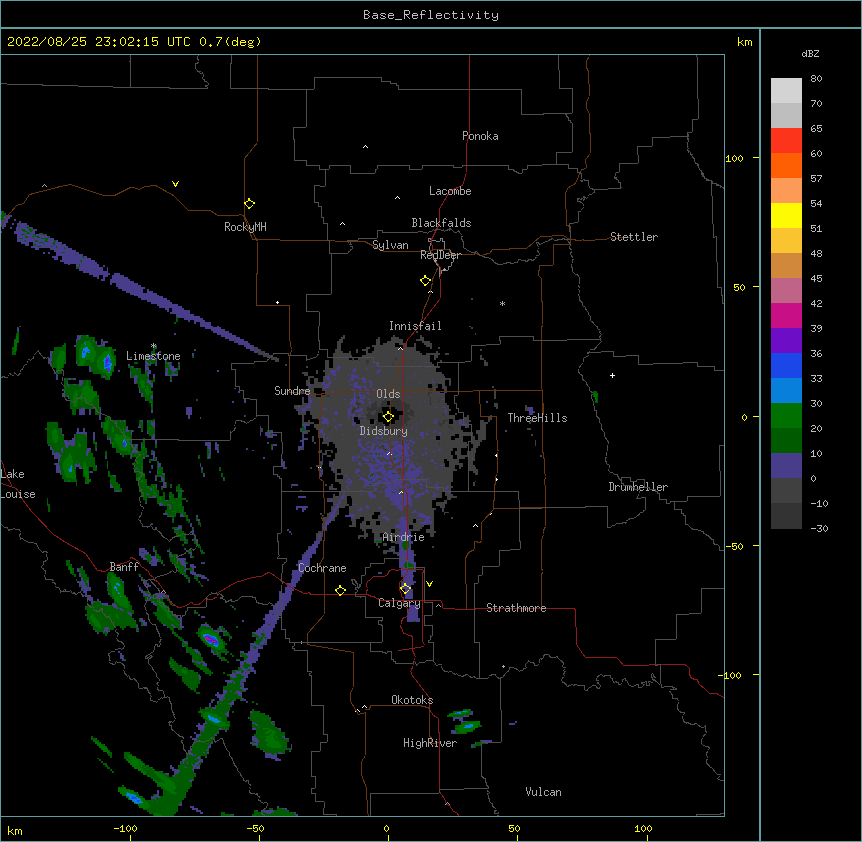Click the HighRiver label
The height and width of the screenshot is (842, 862).
point(430,743)
